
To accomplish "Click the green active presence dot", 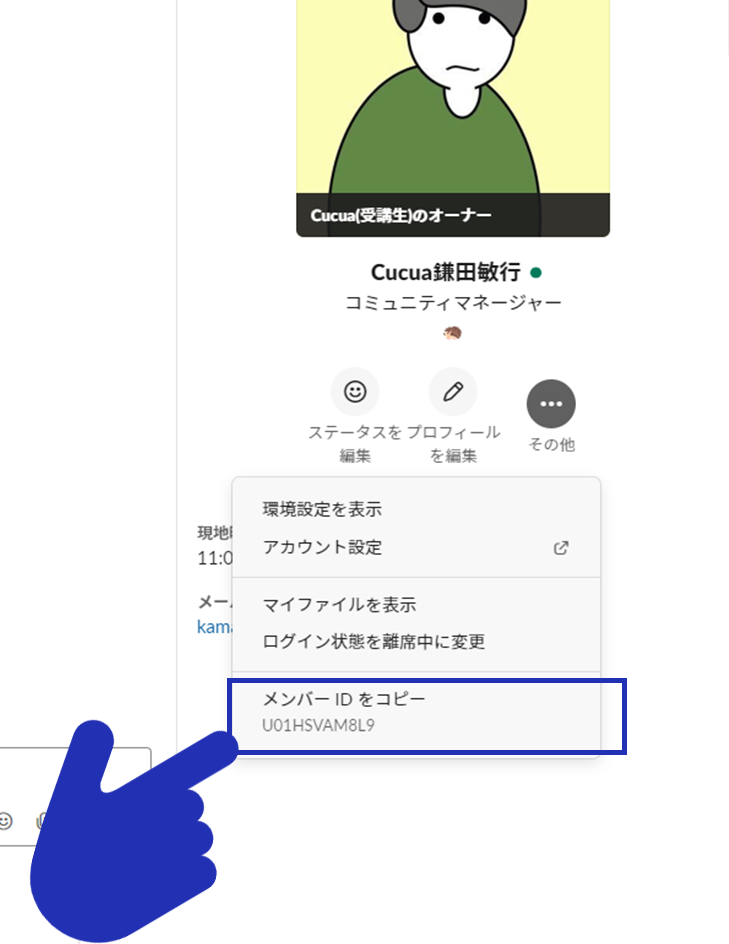I will 536,273.
